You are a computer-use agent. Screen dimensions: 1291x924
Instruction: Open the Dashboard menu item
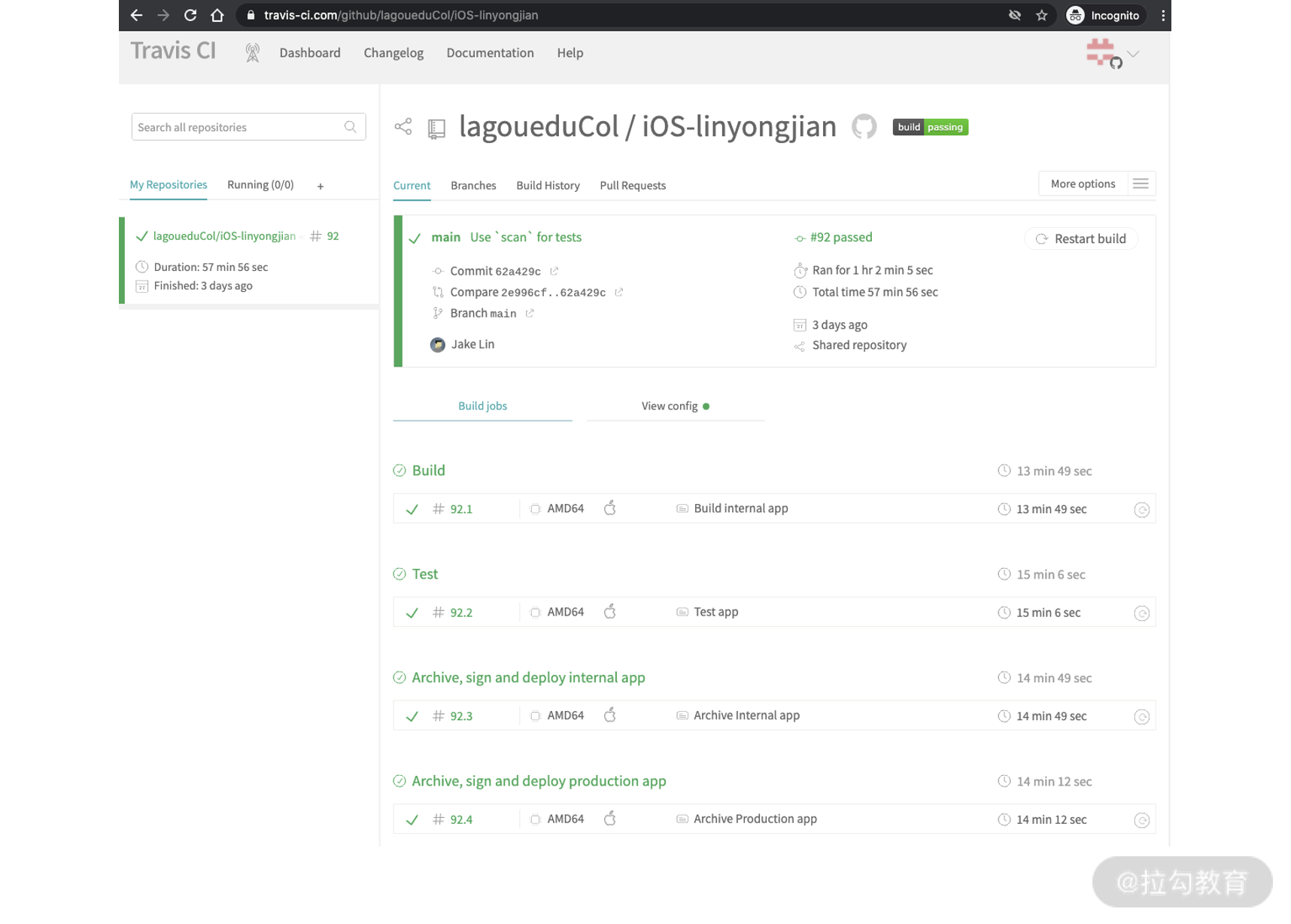310,53
